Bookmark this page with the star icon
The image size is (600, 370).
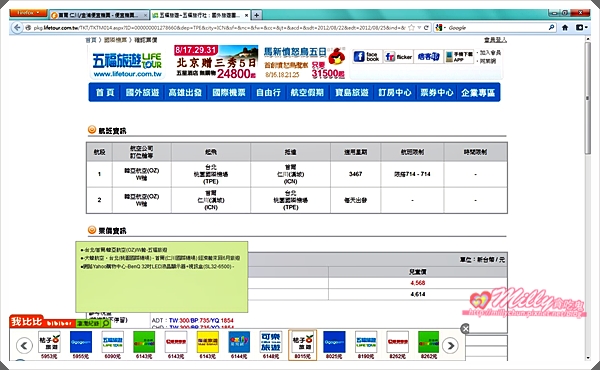(411, 28)
